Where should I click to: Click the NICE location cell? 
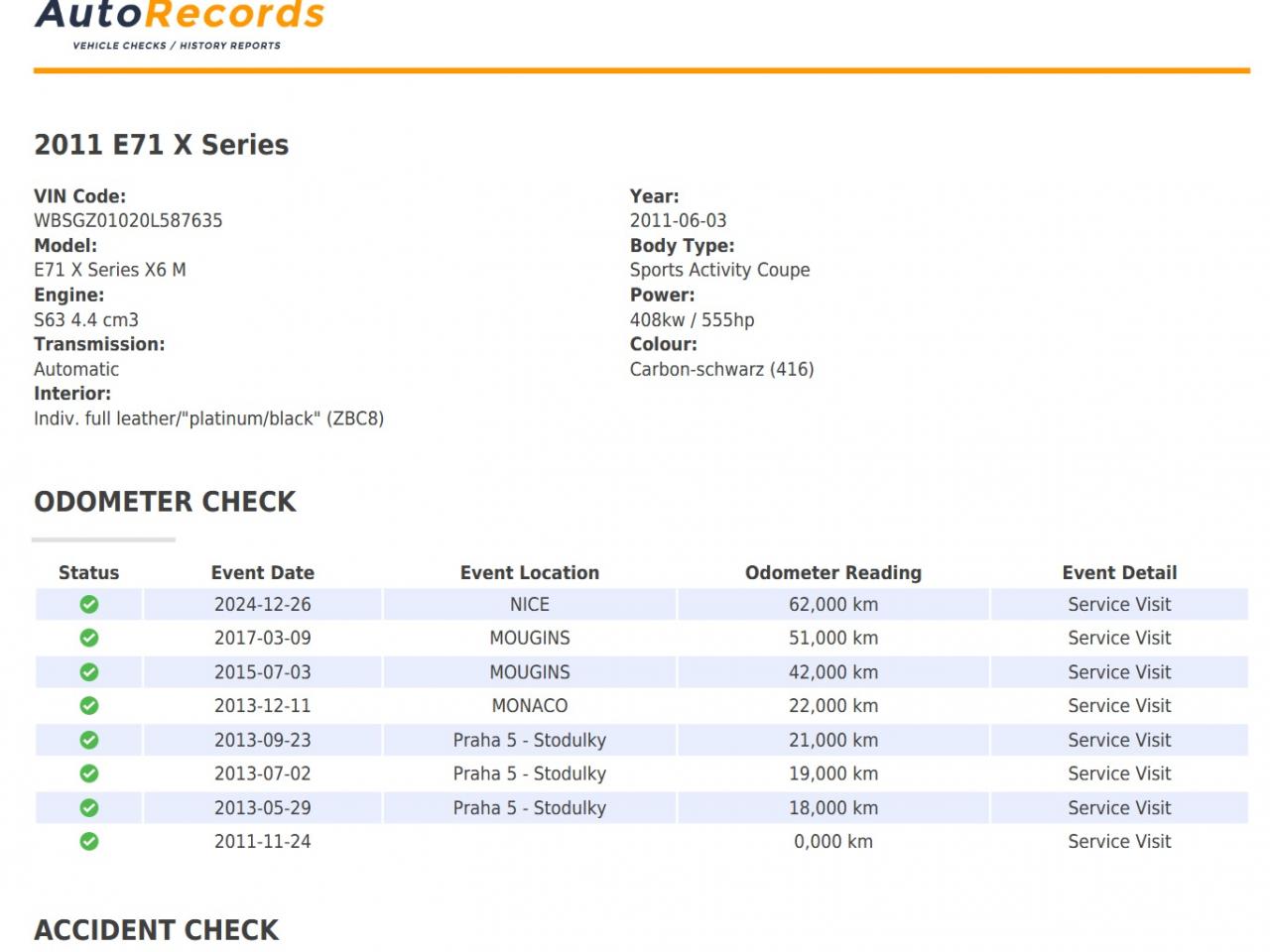coord(530,604)
